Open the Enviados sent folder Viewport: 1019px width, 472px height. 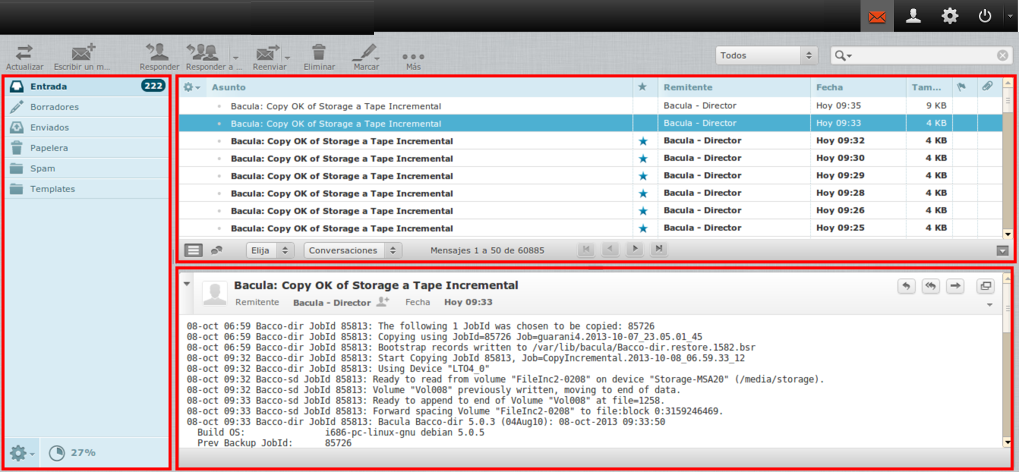click(86, 127)
